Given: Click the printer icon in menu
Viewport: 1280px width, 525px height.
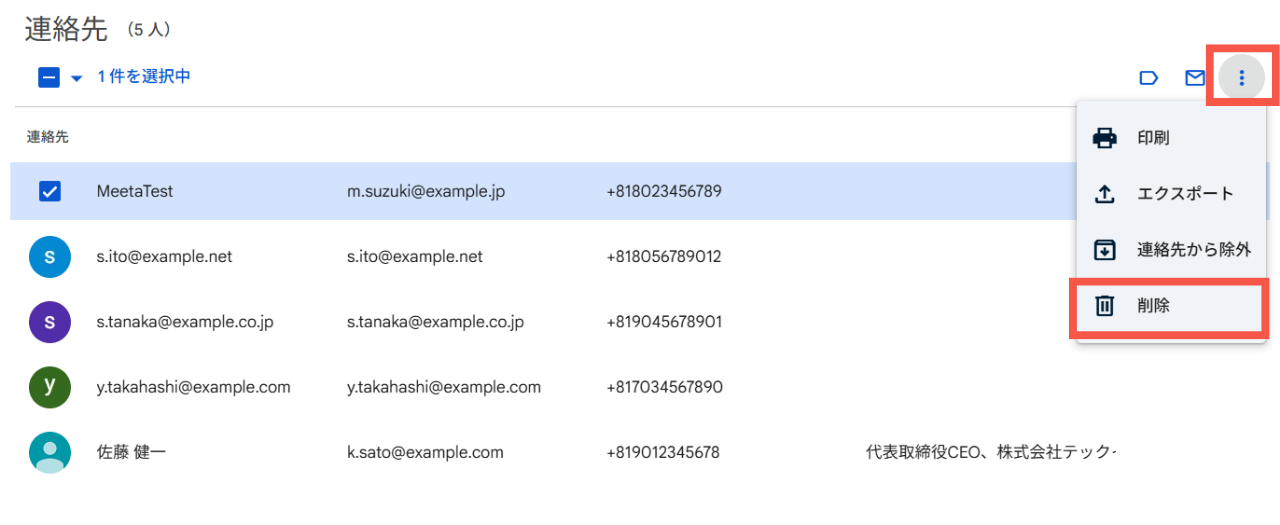Looking at the screenshot, I should tap(1105, 138).
